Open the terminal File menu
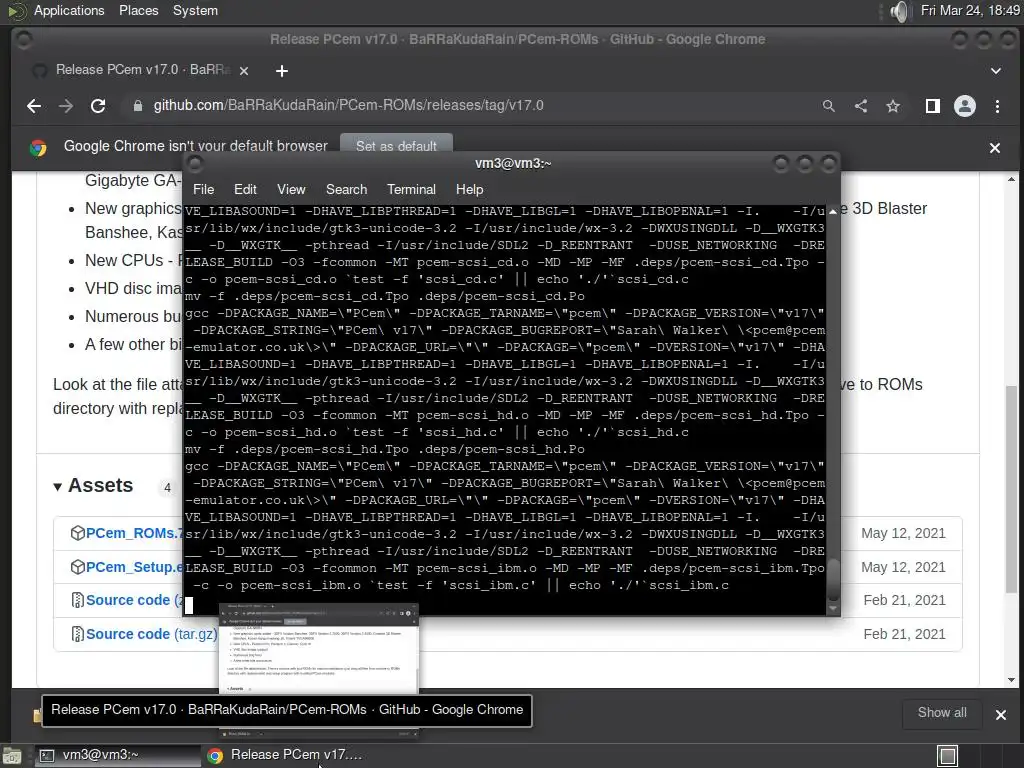Screen dimensions: 1024x768 pos(203,189)
